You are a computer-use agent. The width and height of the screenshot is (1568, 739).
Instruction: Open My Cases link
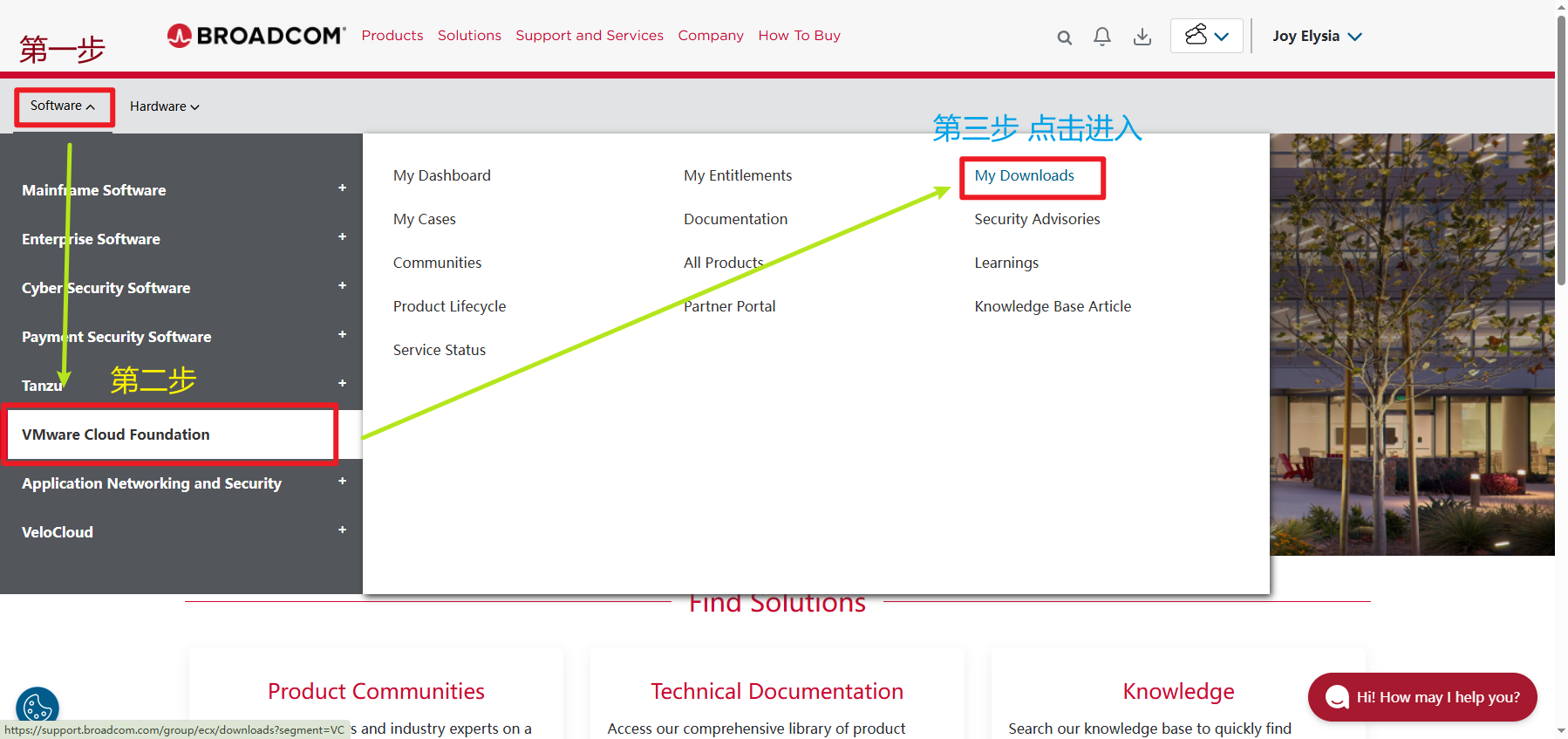(x=424, y=219)
